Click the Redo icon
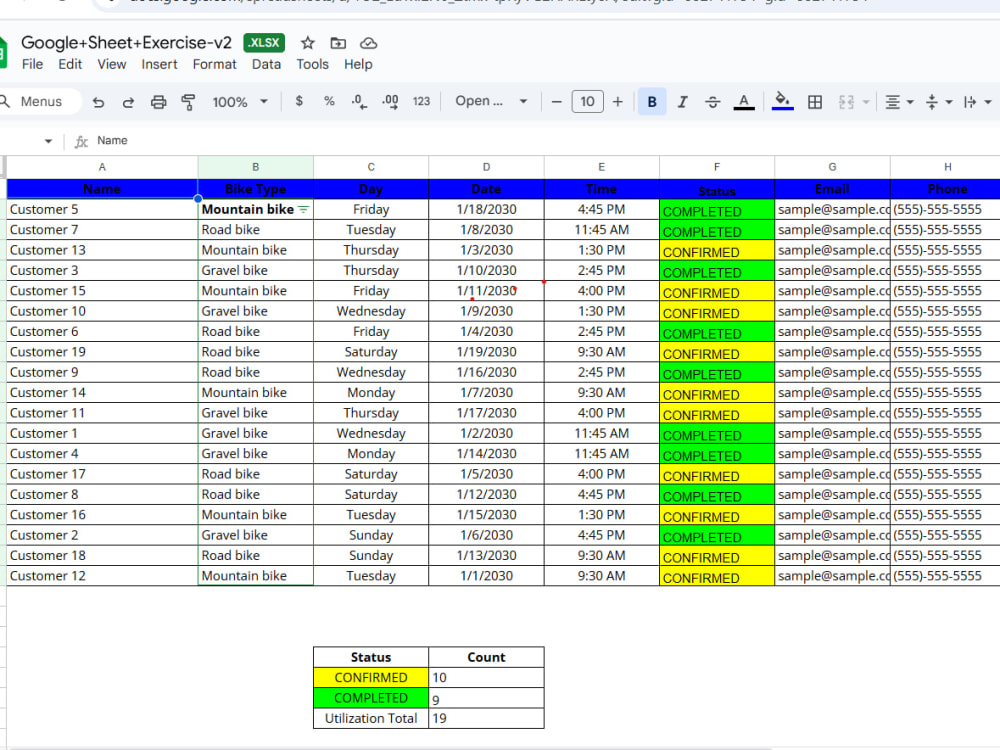 tap(128, 102)
